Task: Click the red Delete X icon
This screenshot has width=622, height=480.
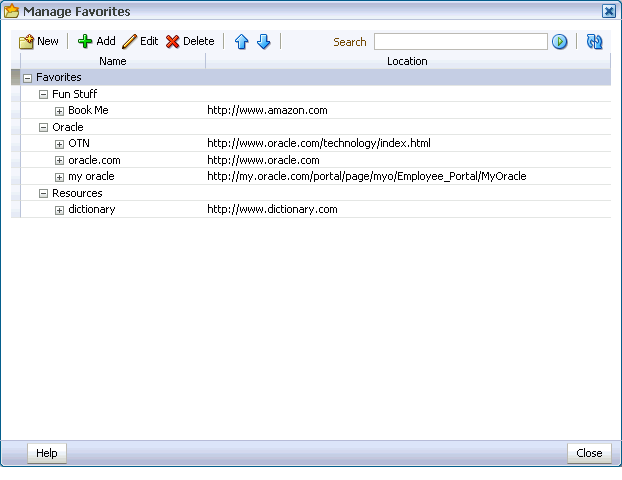Action: (173, 42)
